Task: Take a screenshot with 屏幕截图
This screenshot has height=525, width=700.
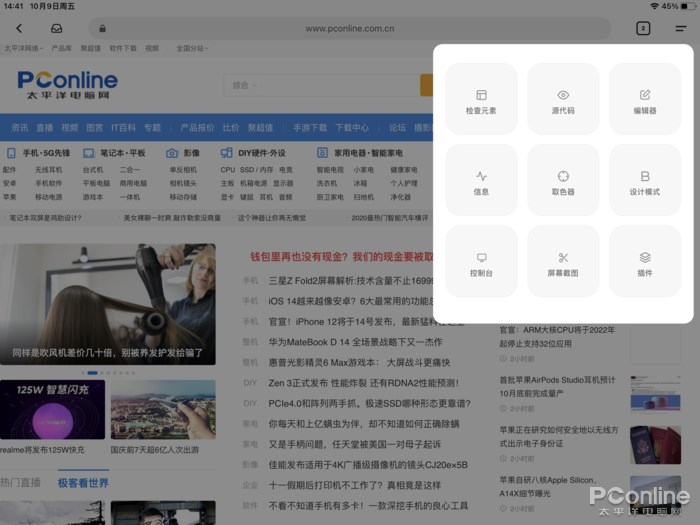Action: click(563, 262)
